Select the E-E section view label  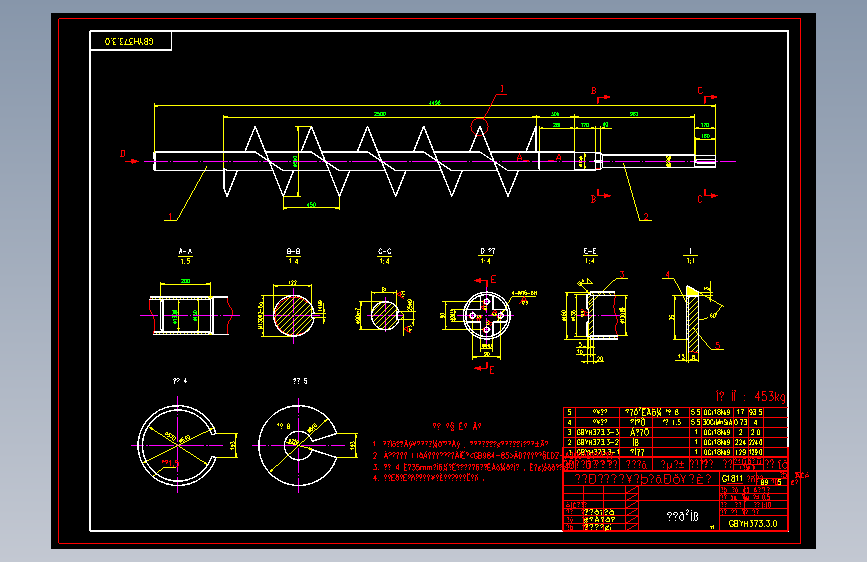pyautogui.click(x=590, y=252)
